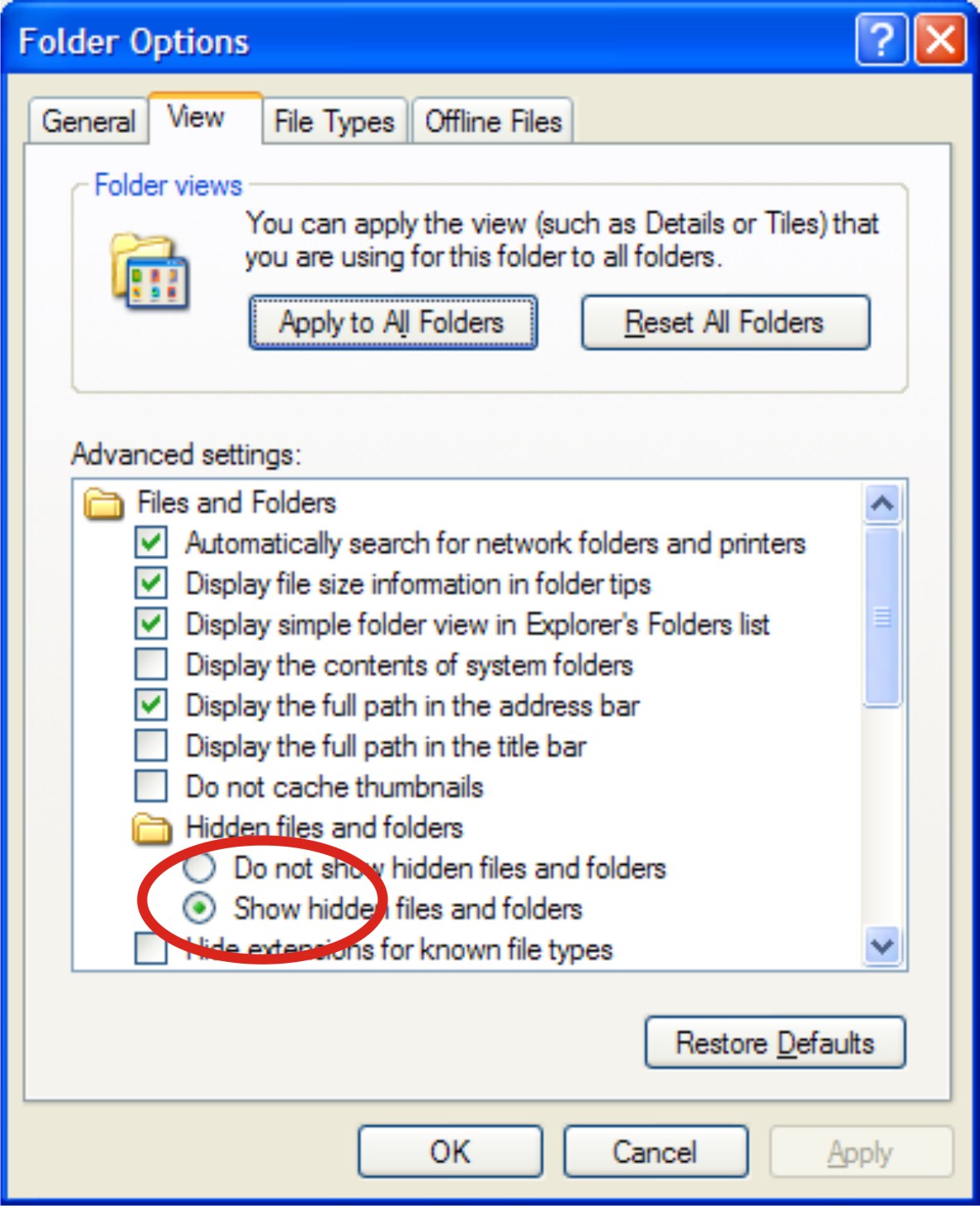
Task: Uncheck Automatically search for network folders
Action: pyautogui.click(x=151, y=543)
